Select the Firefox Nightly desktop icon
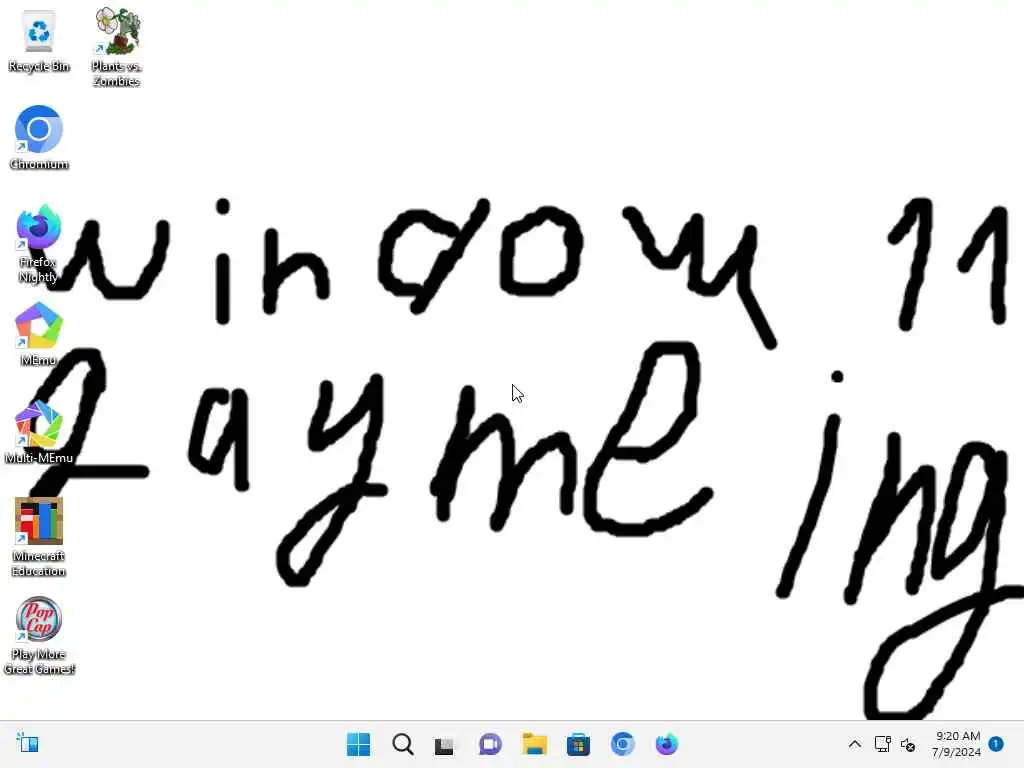Screen dimensions: 1024x768 tap(38, 244)
